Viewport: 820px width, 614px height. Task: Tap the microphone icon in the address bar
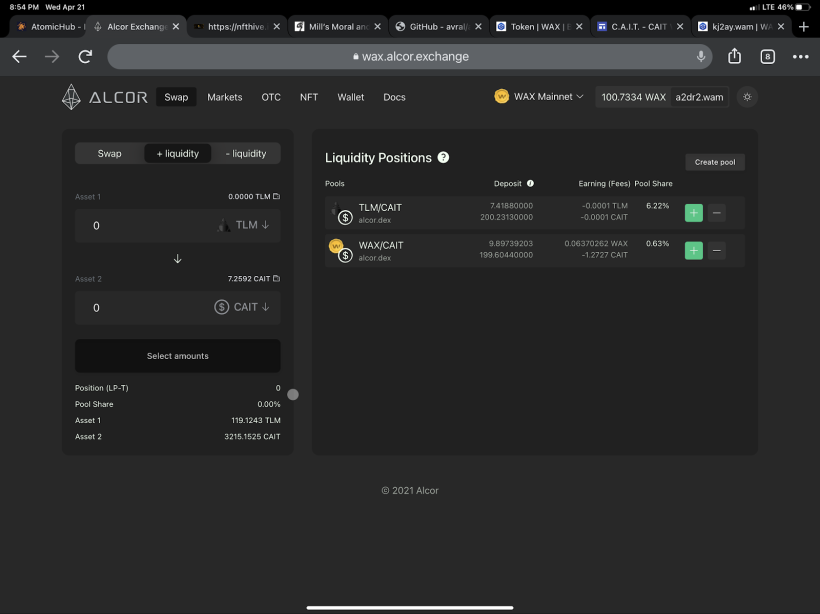[x=701, y=56]
